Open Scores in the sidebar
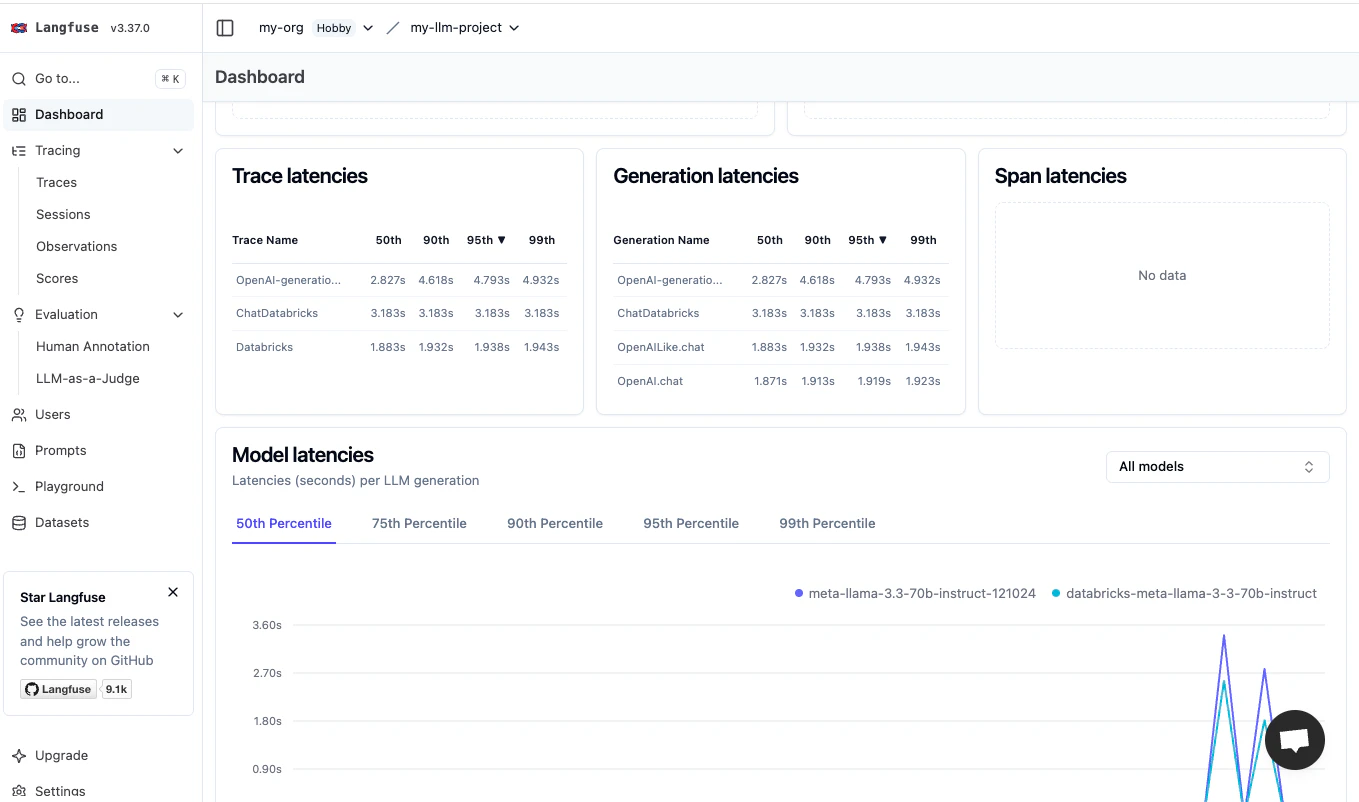 click(x=57, y=279)
